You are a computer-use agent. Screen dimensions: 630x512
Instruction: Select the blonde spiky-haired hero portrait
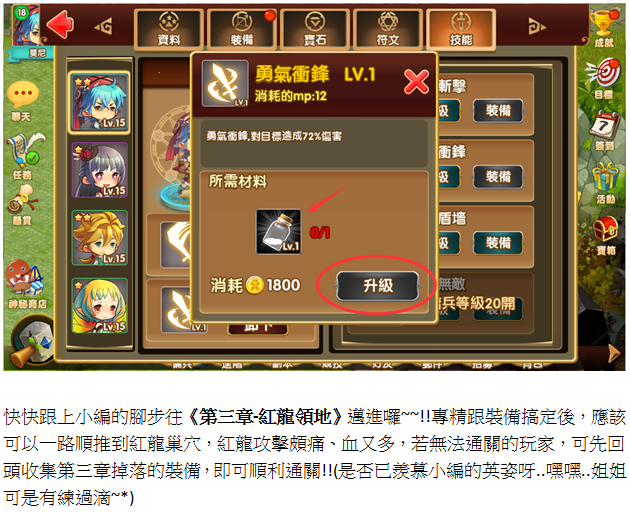(x=100, y=238)
